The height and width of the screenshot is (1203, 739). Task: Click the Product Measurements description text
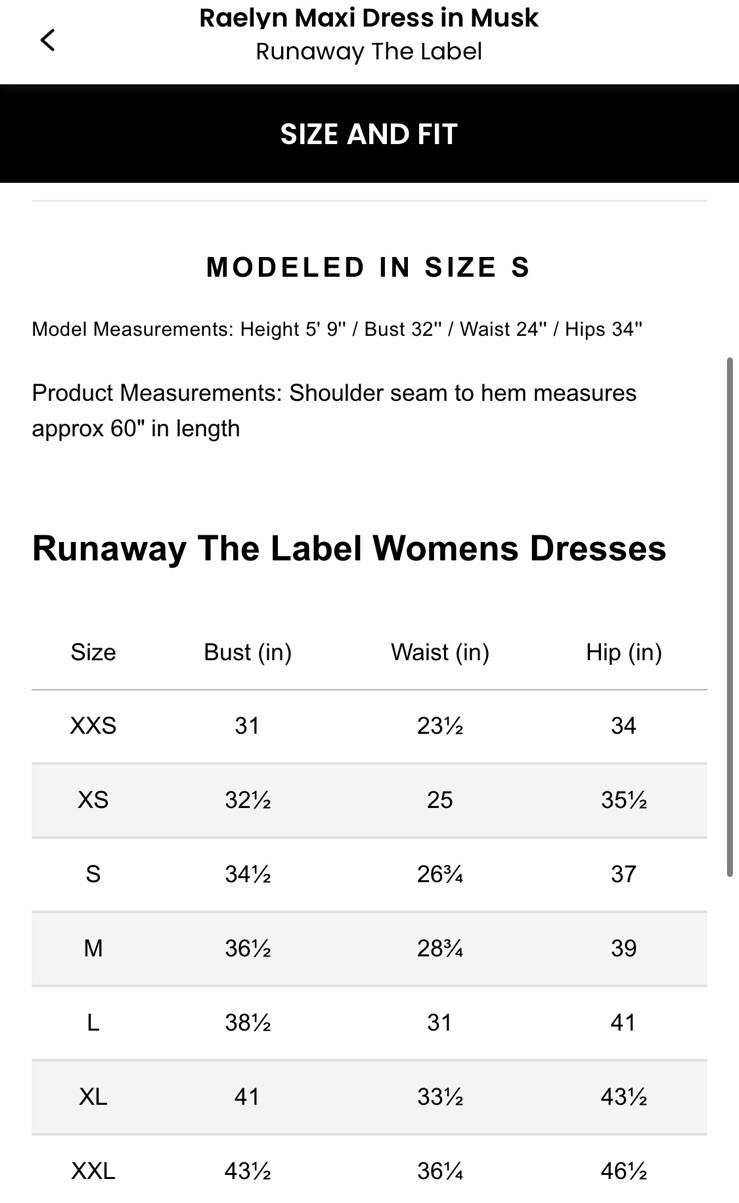[334, 411]
